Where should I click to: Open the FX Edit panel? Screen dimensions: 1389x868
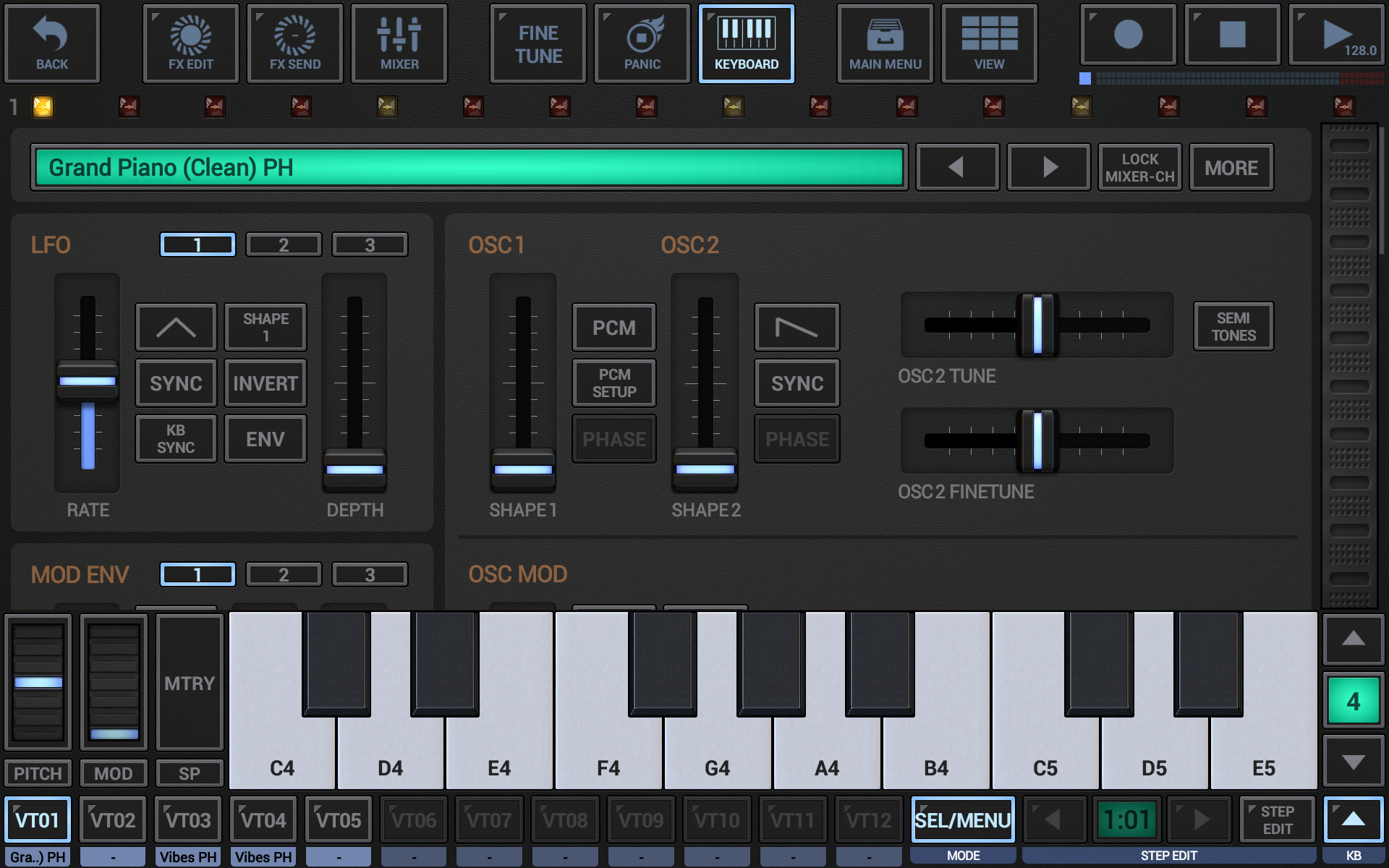tap(190, 43)
